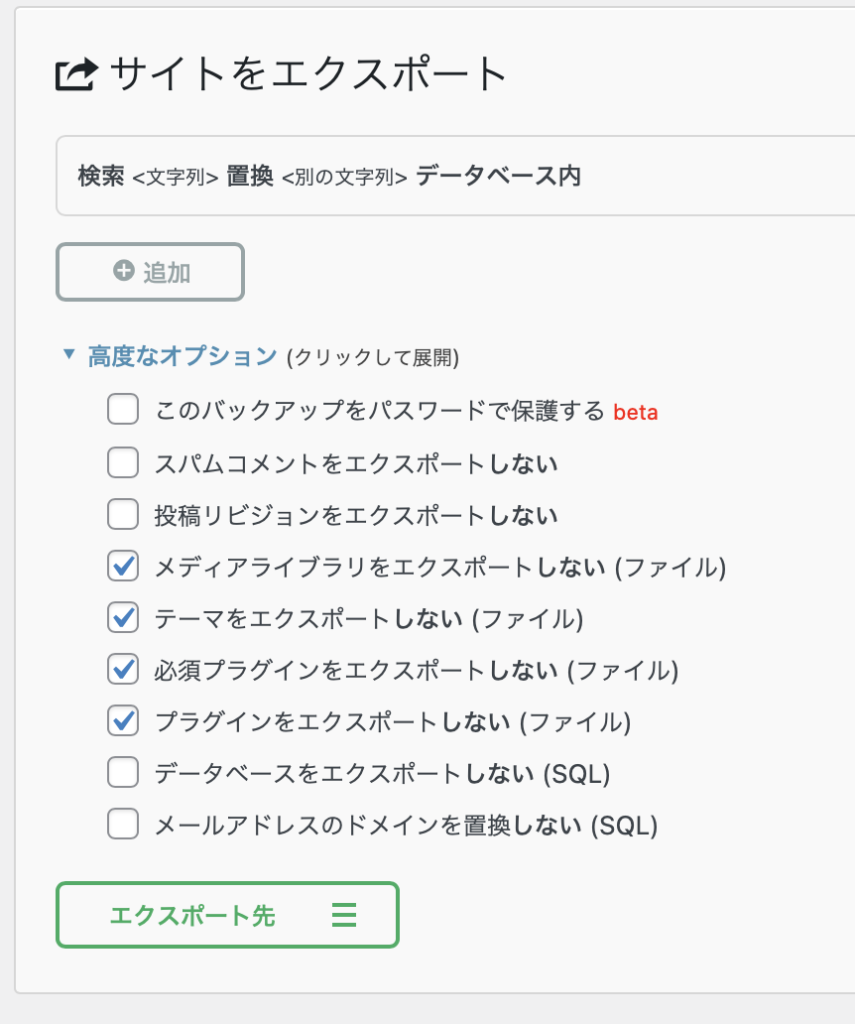Check スパムコメントをエクスポートしない option

(x=123, y=463)
